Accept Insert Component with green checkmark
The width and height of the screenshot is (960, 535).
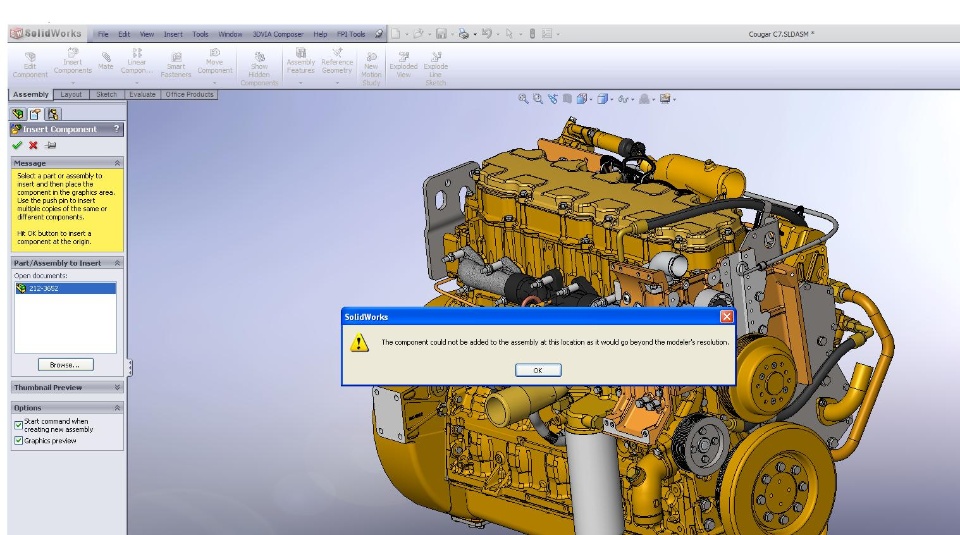[x=17, y=145]
